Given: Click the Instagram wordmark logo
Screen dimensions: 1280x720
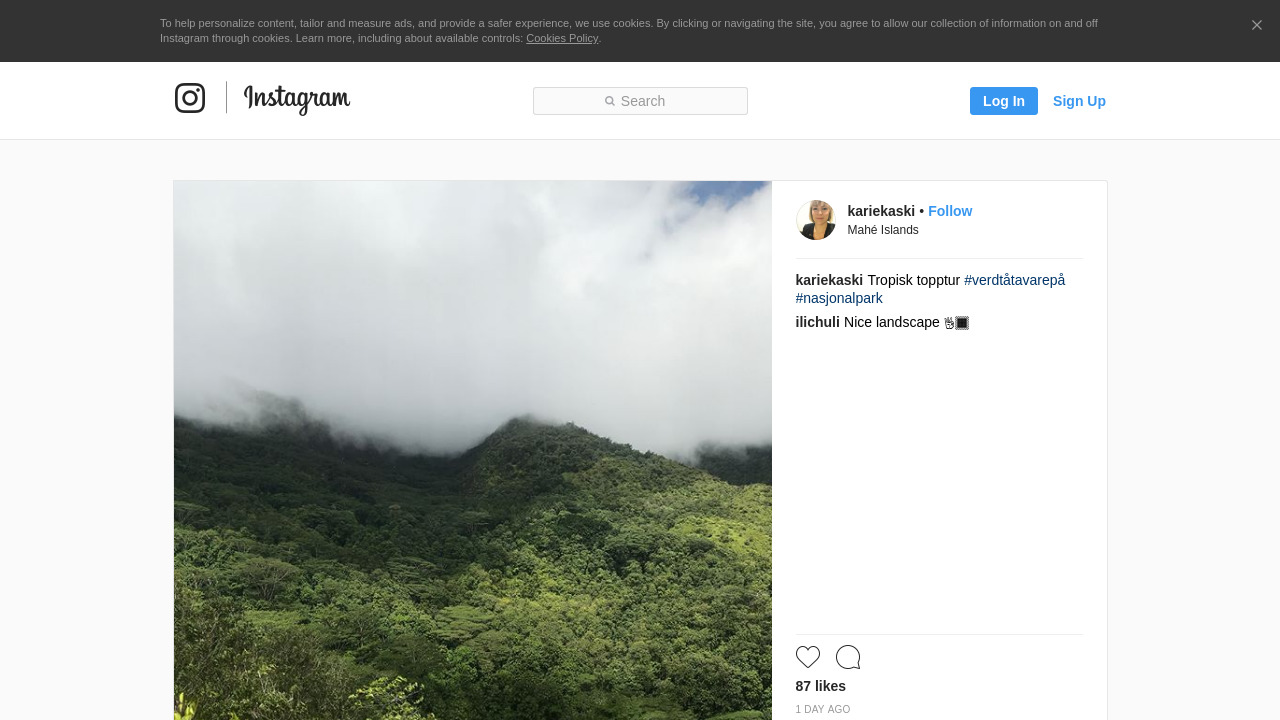Looking at the screenshot, I should click(297, 99).
